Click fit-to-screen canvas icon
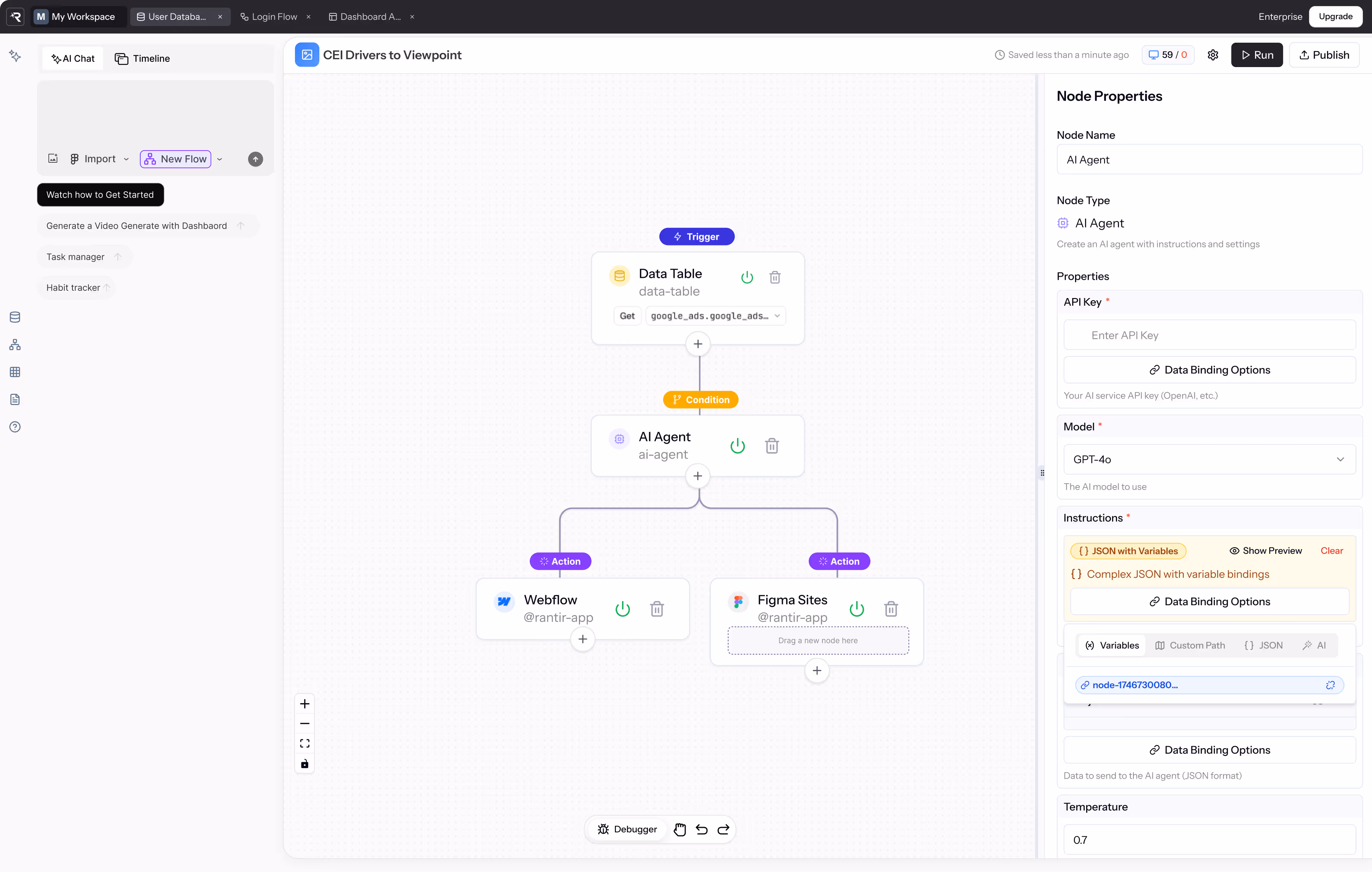 click(x=304, y=744)
